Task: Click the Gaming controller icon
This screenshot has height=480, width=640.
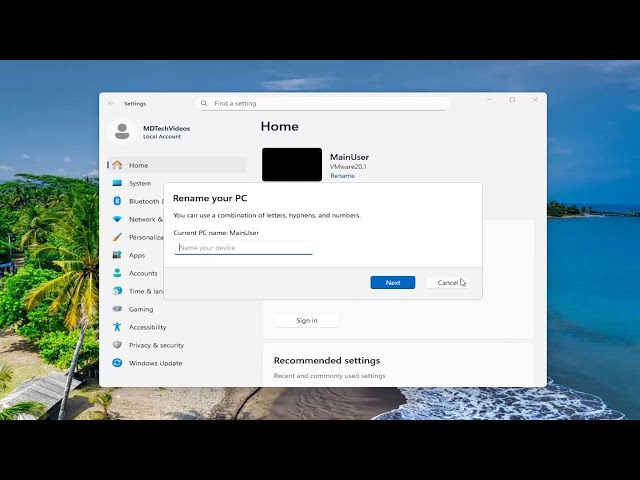Action: click(x=117, y=309)
